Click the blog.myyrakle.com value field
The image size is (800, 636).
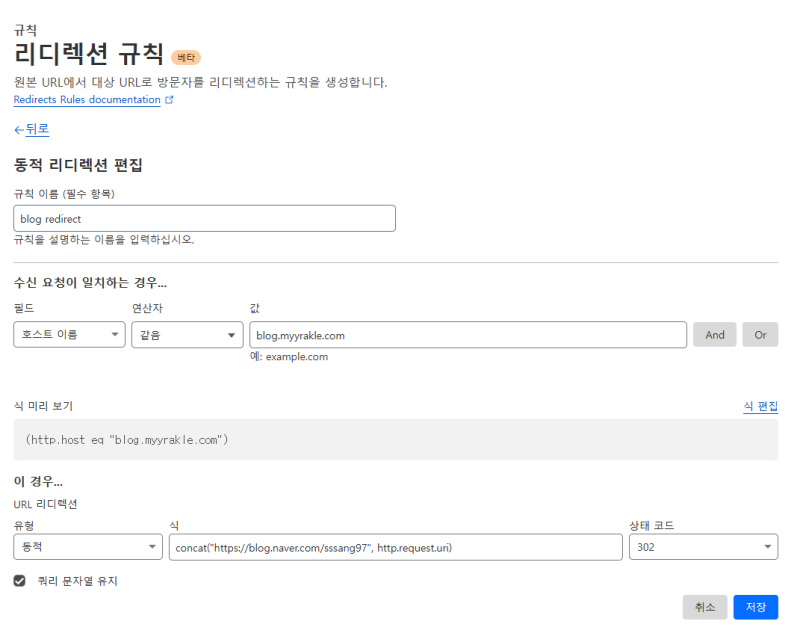point(468,335)
